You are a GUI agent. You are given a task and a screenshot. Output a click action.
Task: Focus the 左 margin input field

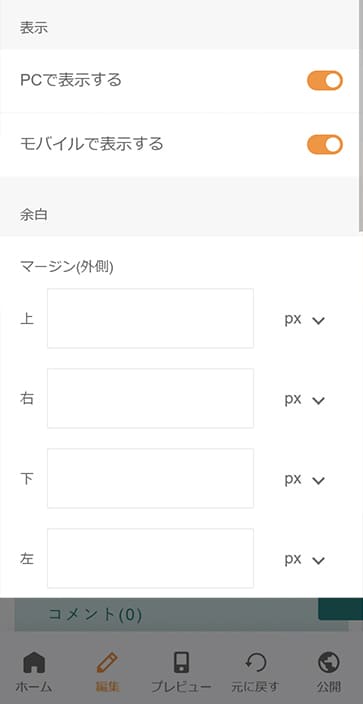[151, 558]
